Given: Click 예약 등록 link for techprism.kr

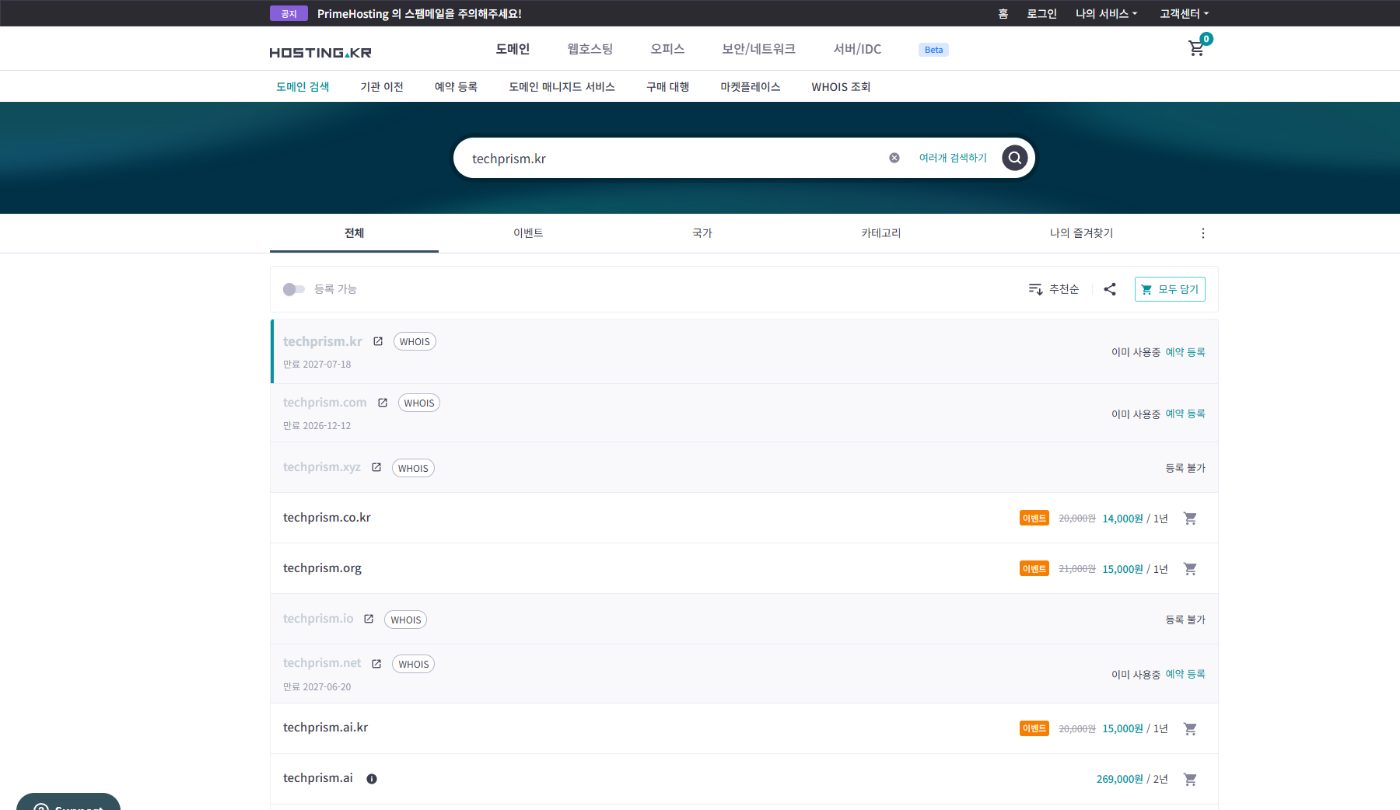Looking at the screenshot, I should click(x=1185, y=352).
